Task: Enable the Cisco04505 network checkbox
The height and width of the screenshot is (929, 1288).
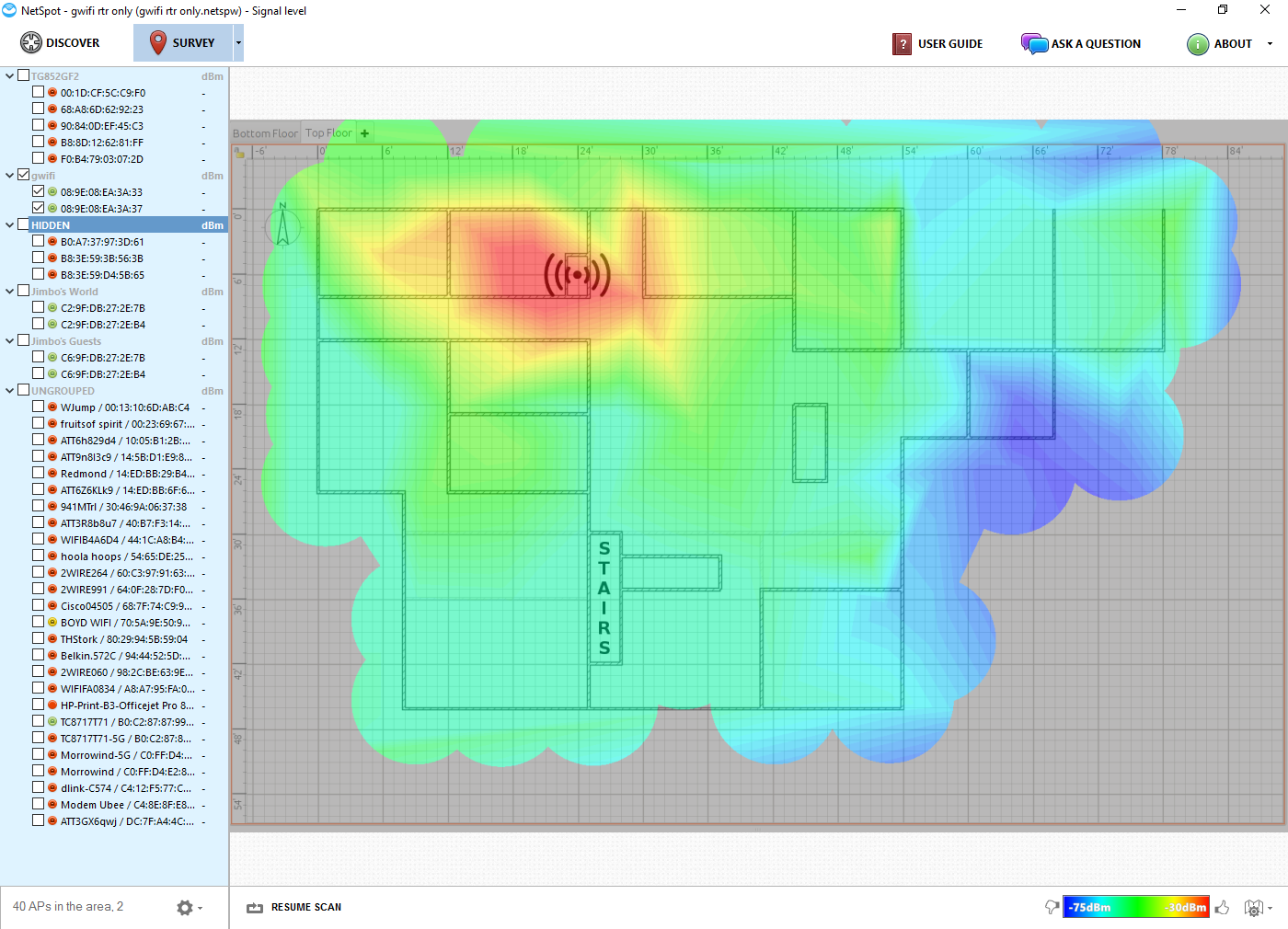Action: (x=38, y=605)
